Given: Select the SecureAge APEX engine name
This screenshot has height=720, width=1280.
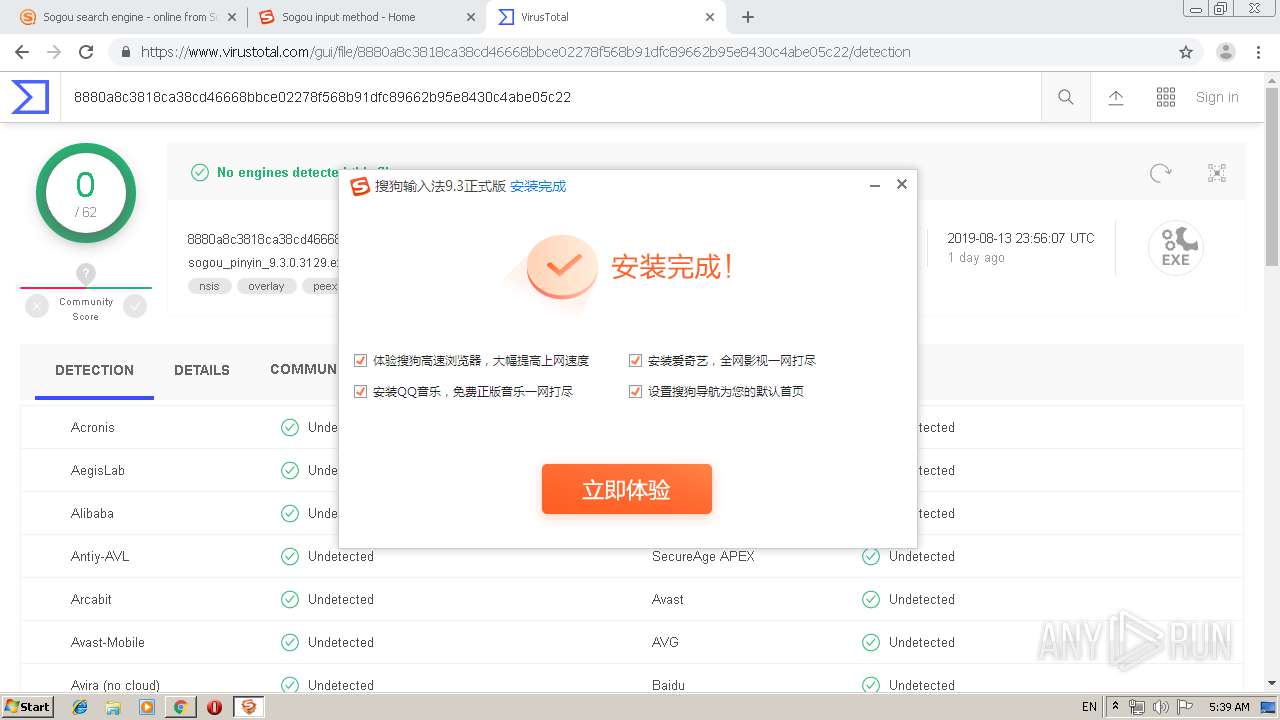Looking at the screenshot, I should (x=703, y=556).
